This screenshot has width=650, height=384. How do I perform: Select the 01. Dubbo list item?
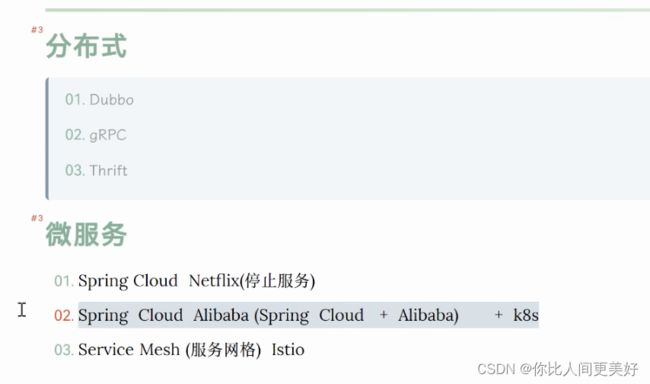coord(99,100)
